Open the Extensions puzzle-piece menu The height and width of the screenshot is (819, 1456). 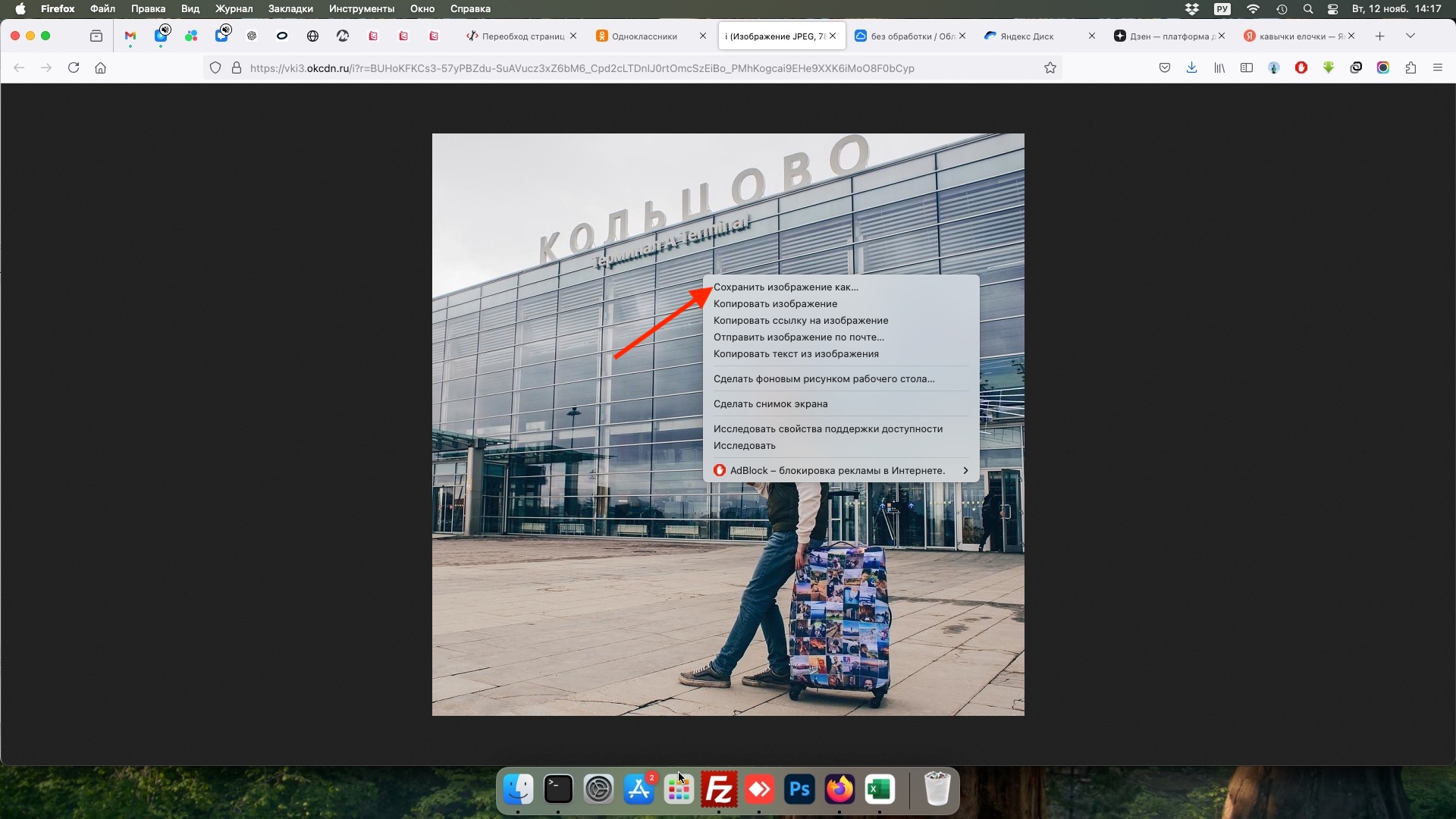tap(1410, 67)
